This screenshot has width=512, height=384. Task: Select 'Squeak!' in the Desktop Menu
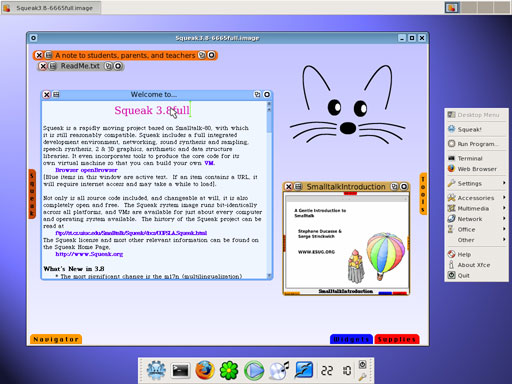point(476,129)
